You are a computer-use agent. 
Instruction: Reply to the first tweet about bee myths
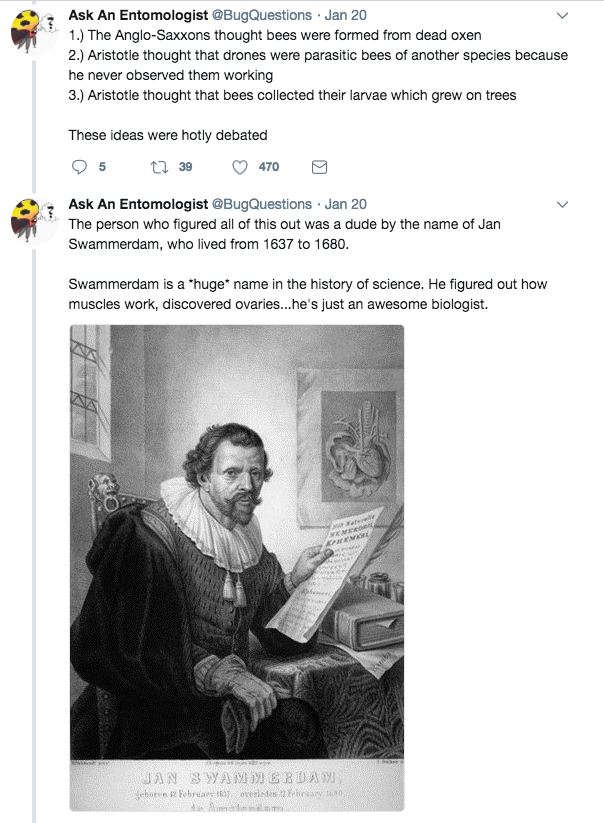point(81,167)
